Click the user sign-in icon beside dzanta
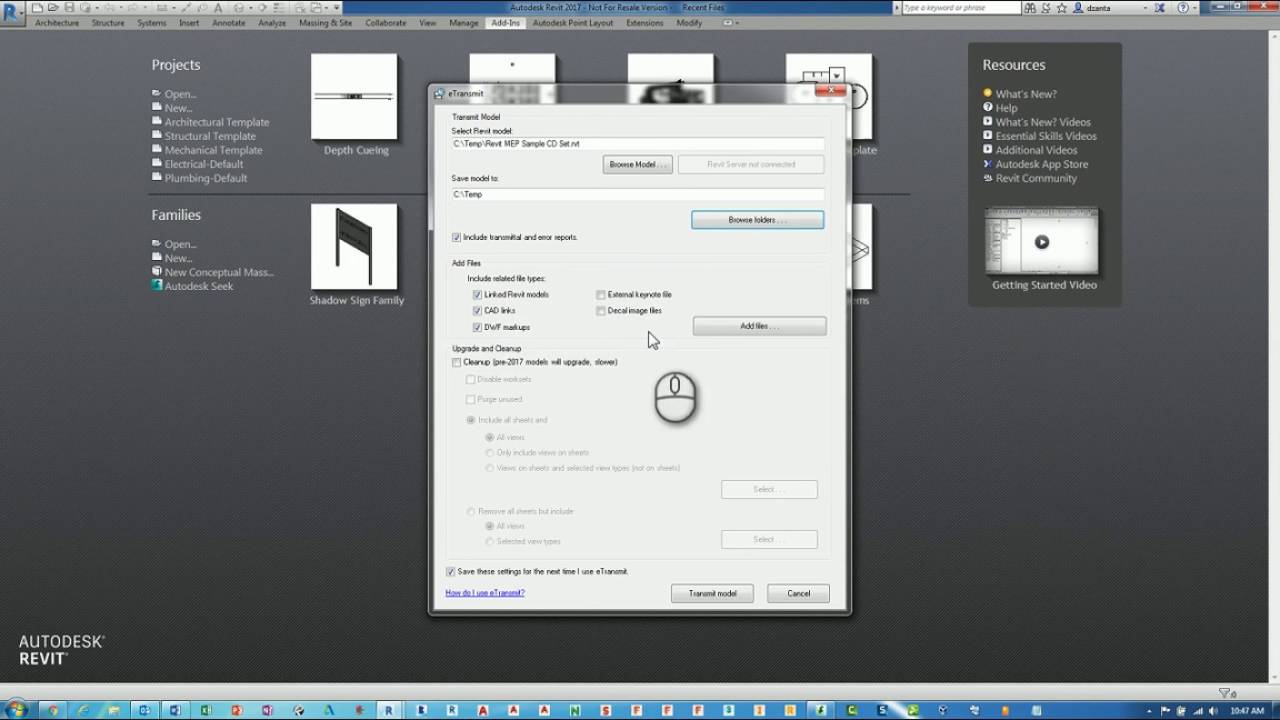 click(x=1078, y=8)
